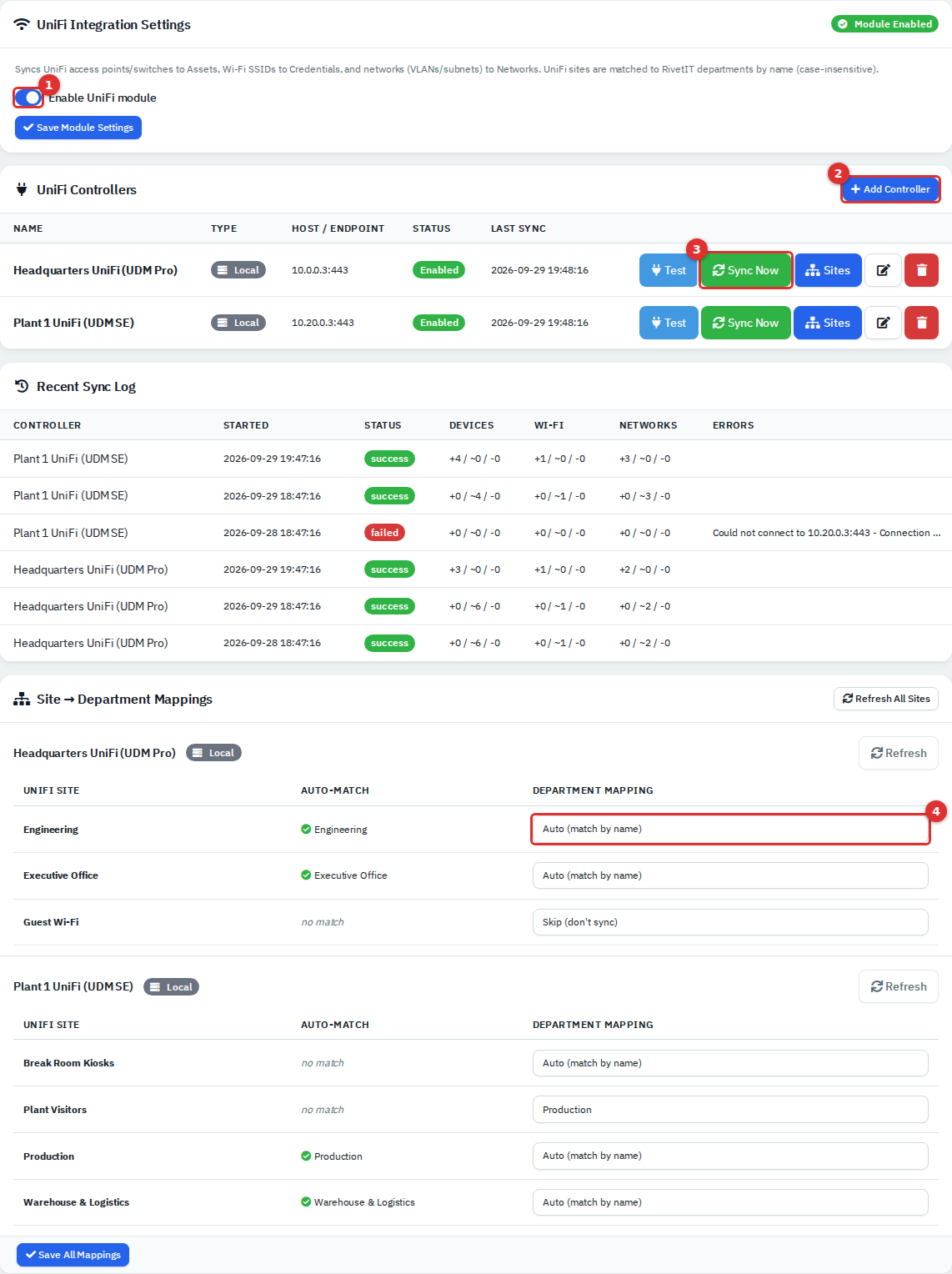Open department mapping dropdown for Executive Office

click(x=730, y=875)
